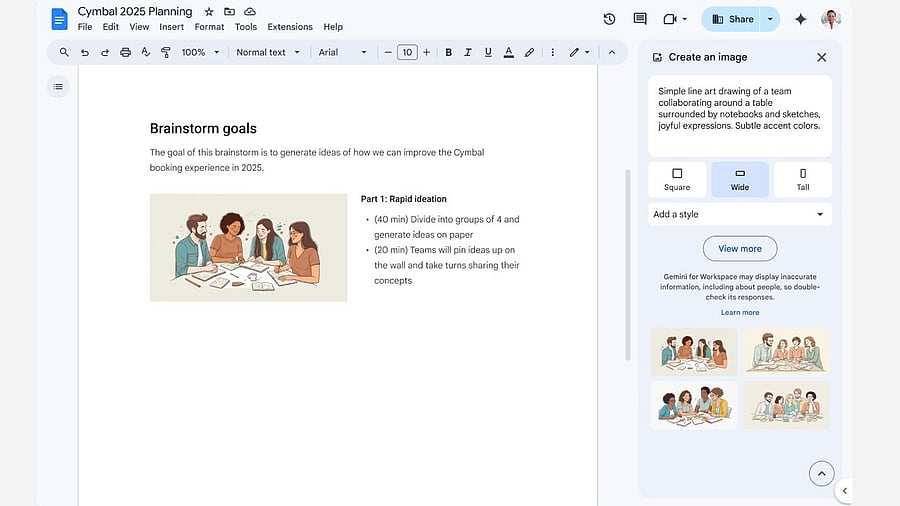Select the Square aspect ratio option
Screen dimensions: 900x506
677,179
